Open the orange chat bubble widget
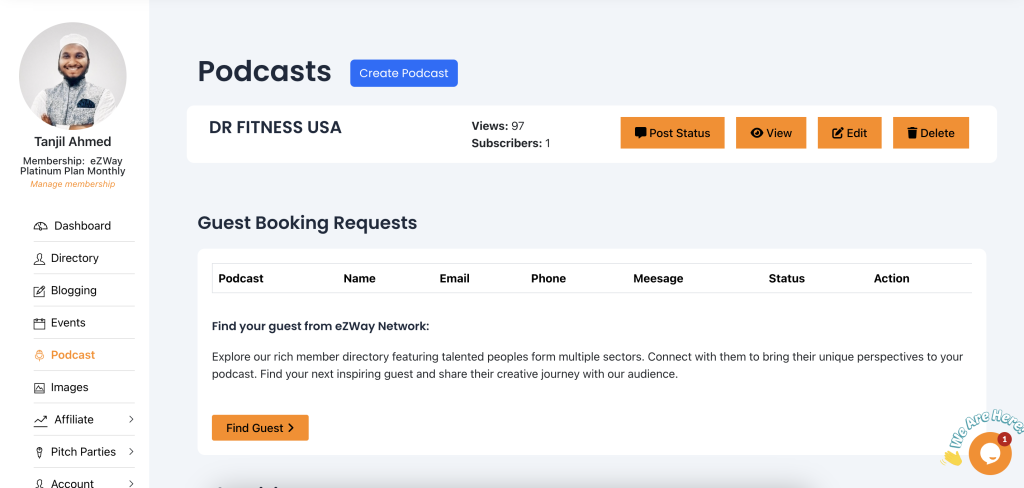The height and width of the screenshot is (488, 1024). 989,453
